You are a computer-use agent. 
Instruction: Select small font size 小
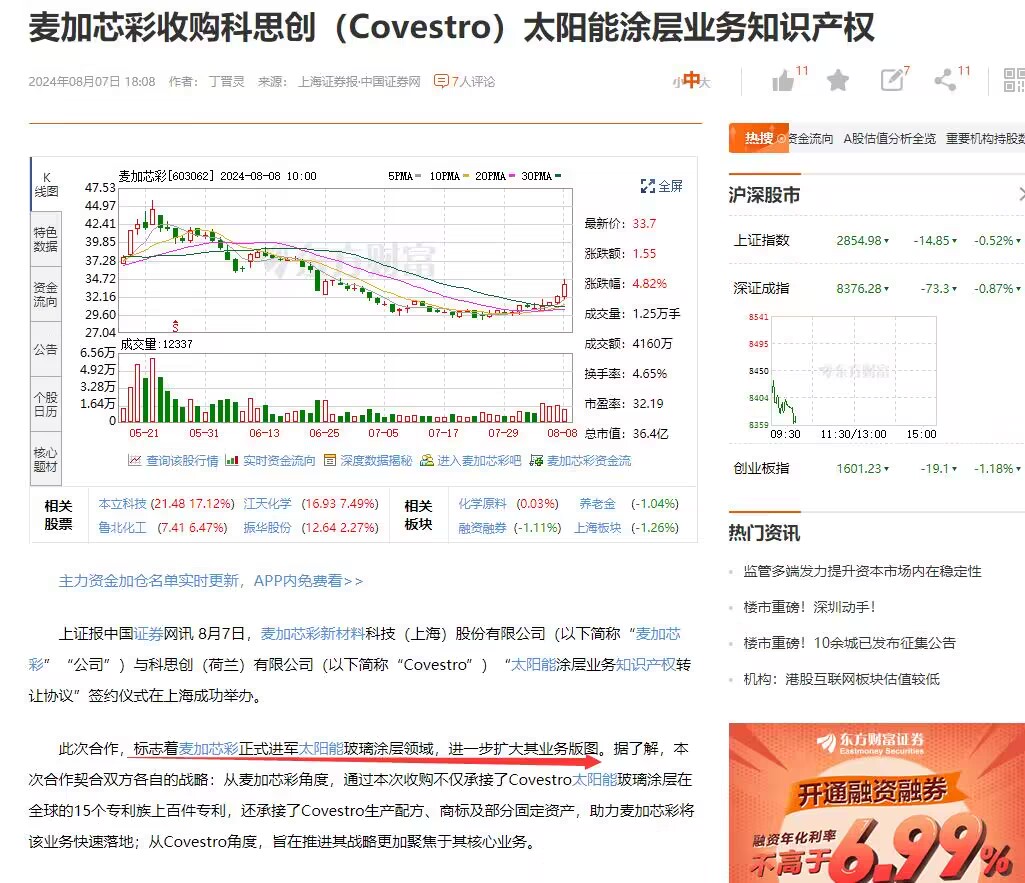677,82
